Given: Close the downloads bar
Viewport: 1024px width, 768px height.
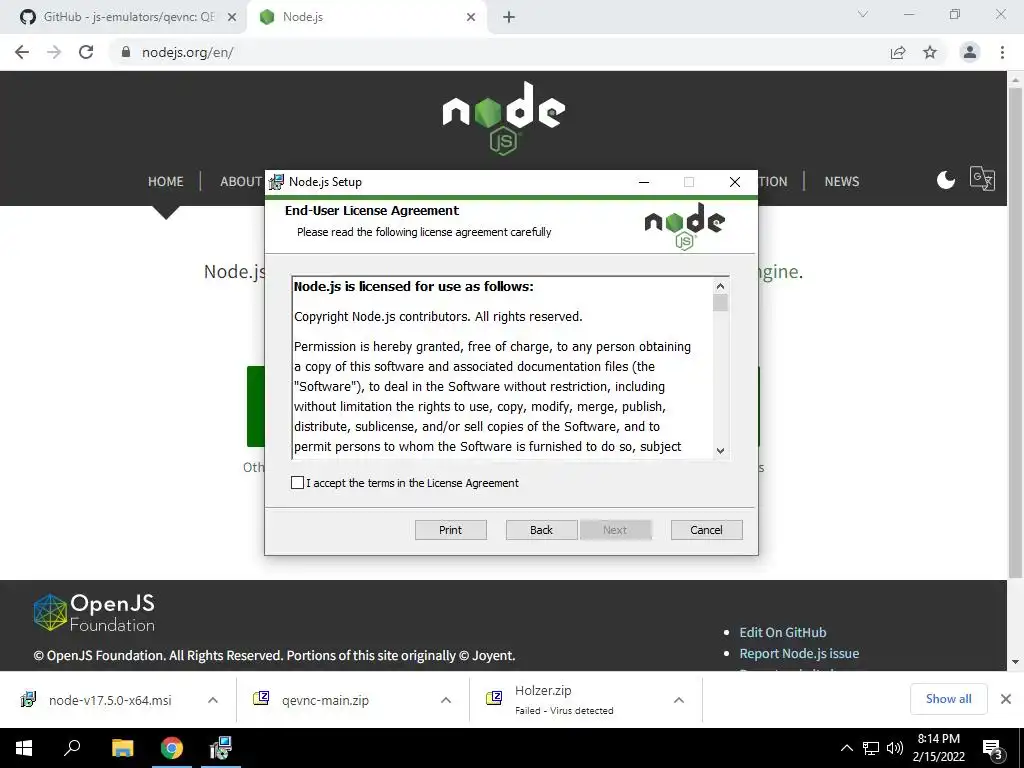Looking at the screenshot, I should click(1006, 699).
